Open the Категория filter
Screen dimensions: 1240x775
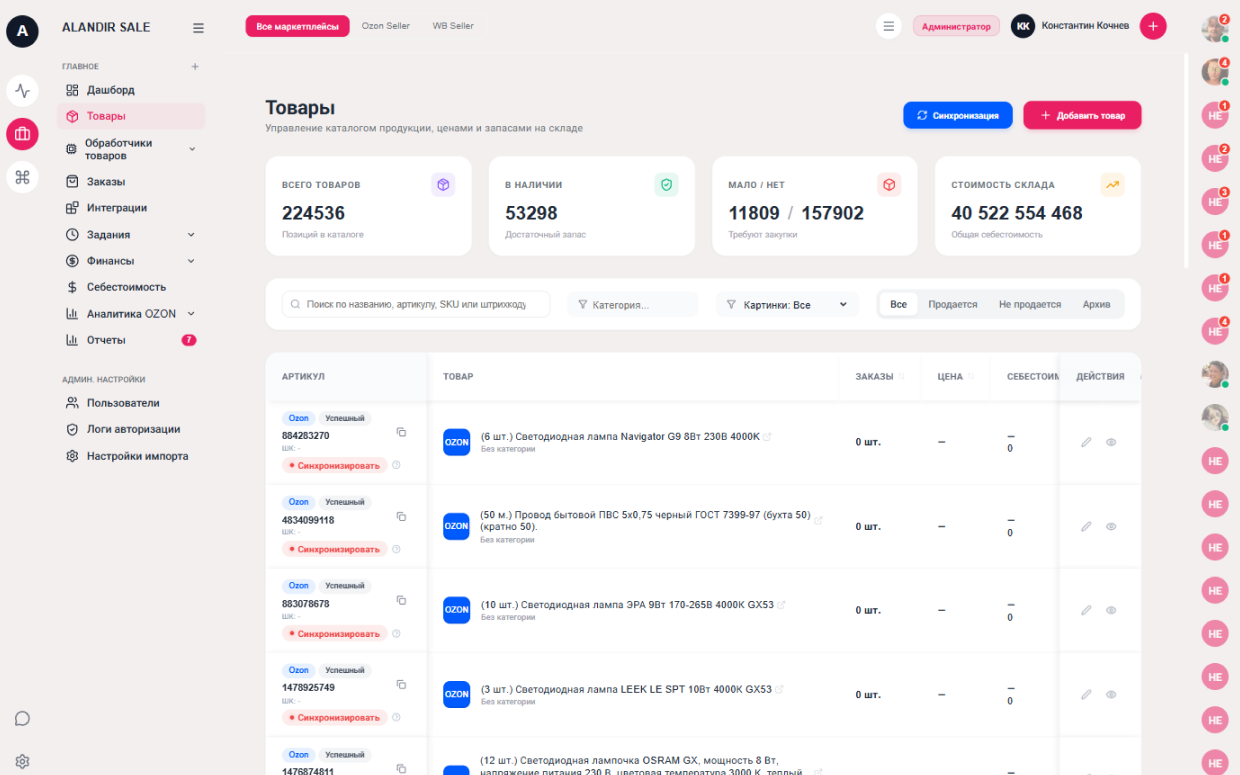click(x=632, y=305)
